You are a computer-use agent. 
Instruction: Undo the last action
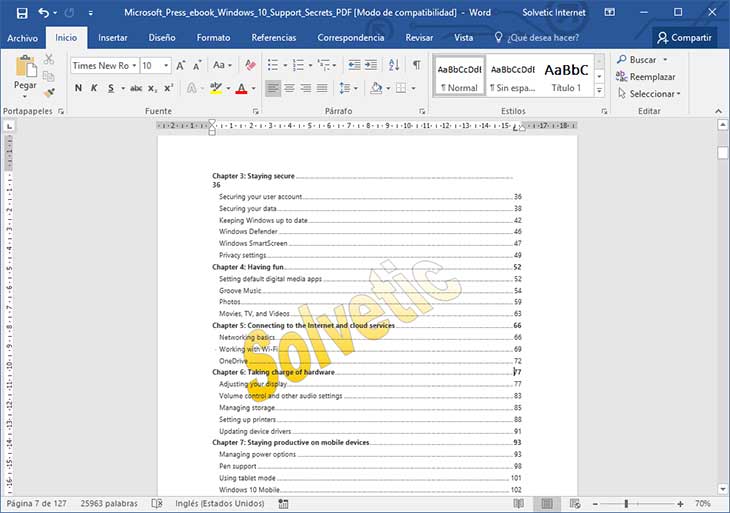click(x=44, y=13)
